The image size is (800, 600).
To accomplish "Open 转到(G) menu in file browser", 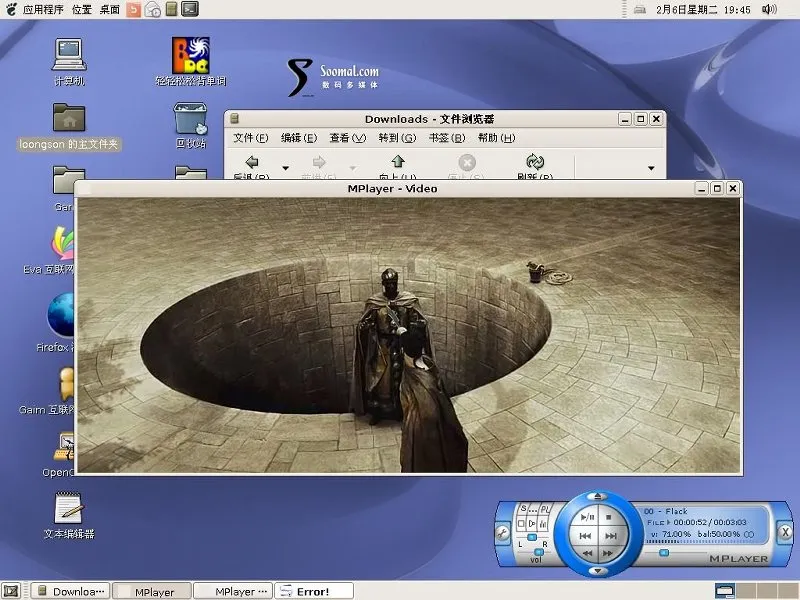I will coord(397,138).
